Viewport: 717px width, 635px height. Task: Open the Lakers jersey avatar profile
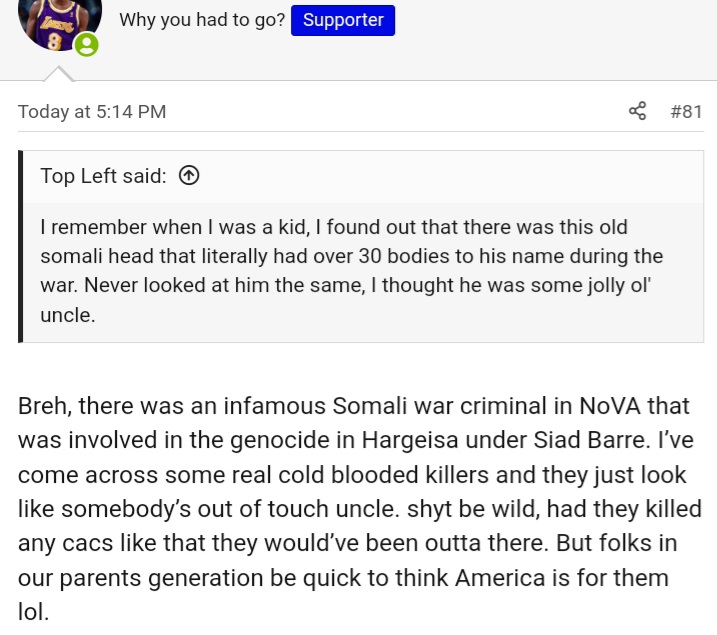click(x=59, y=23)
